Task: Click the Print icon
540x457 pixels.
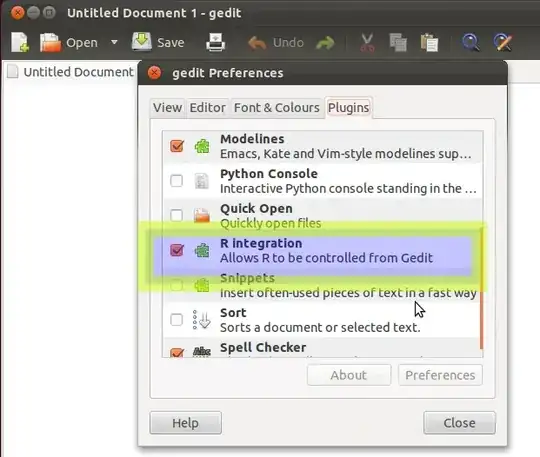Action: (x=216, y=42)
